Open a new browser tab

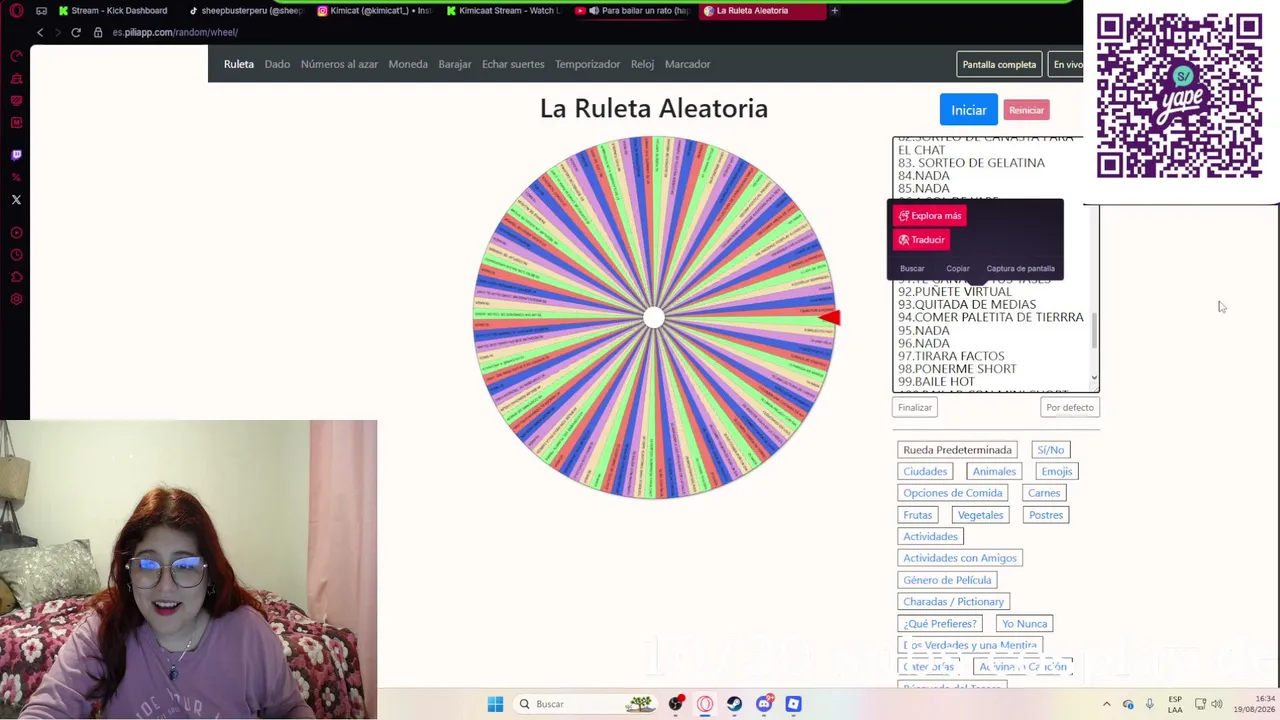tap(834, 11)
